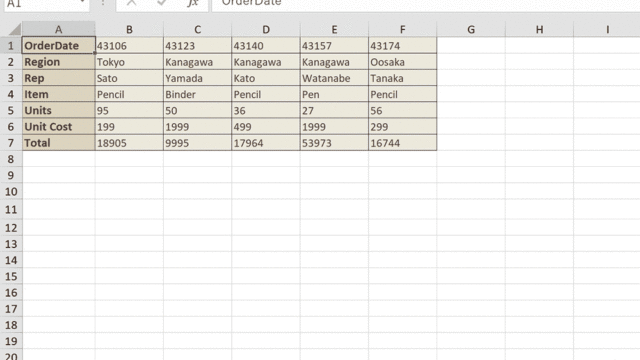Viewport: 640px width, 360px height.
Task: Select cell containing Oosaka
Action: (x=402, y=62)
